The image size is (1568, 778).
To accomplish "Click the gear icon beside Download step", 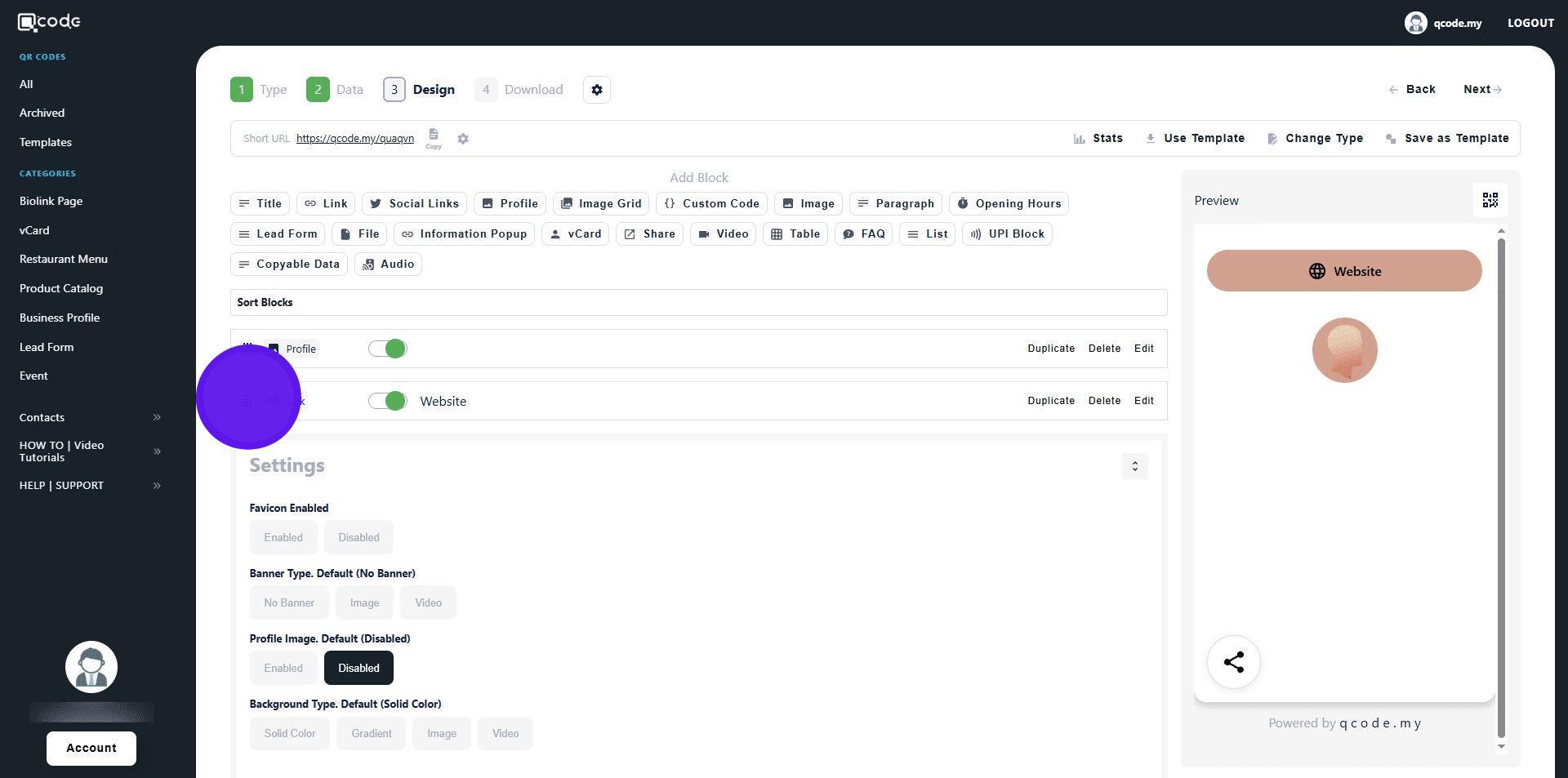I will [x=597, y=90].
